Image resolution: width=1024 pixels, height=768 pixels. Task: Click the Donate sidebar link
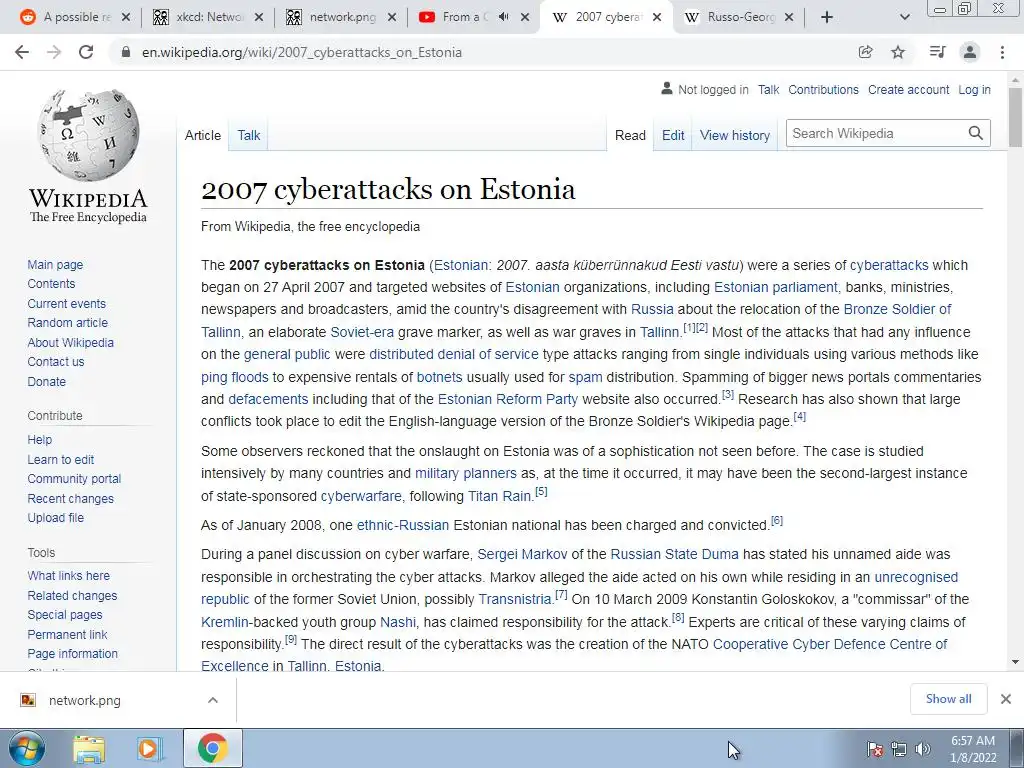click(46, 381)
